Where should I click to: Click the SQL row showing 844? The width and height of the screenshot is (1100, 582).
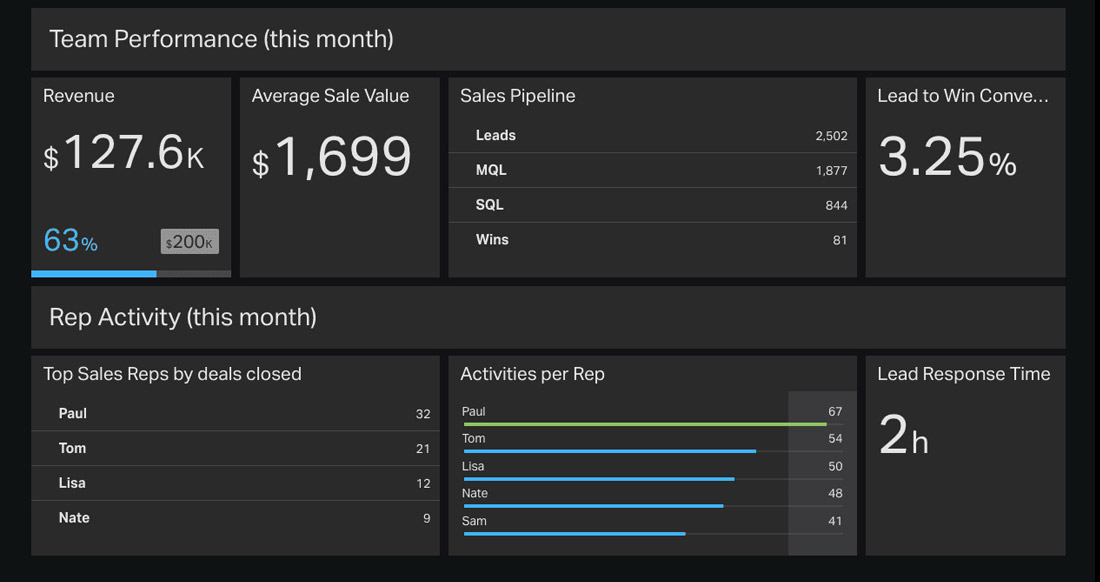tap(652, 205)
